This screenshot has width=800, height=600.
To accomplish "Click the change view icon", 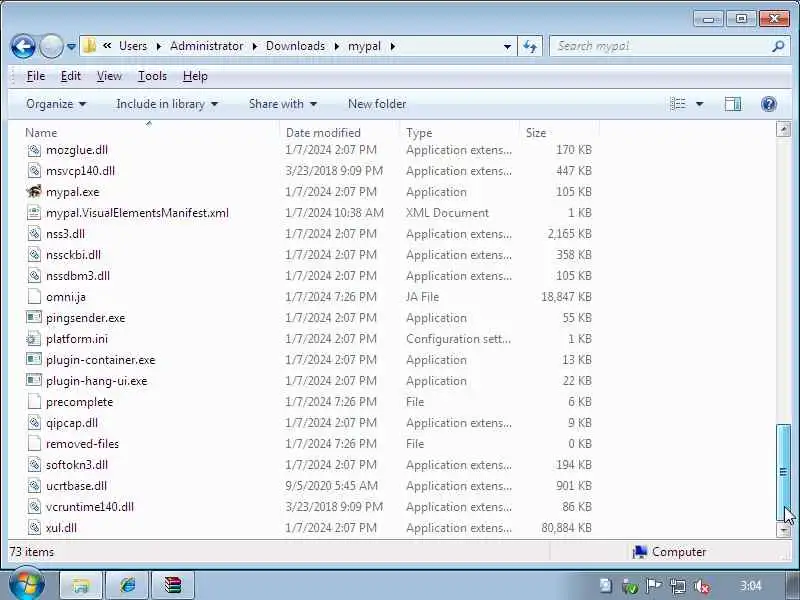I will 678,104.
